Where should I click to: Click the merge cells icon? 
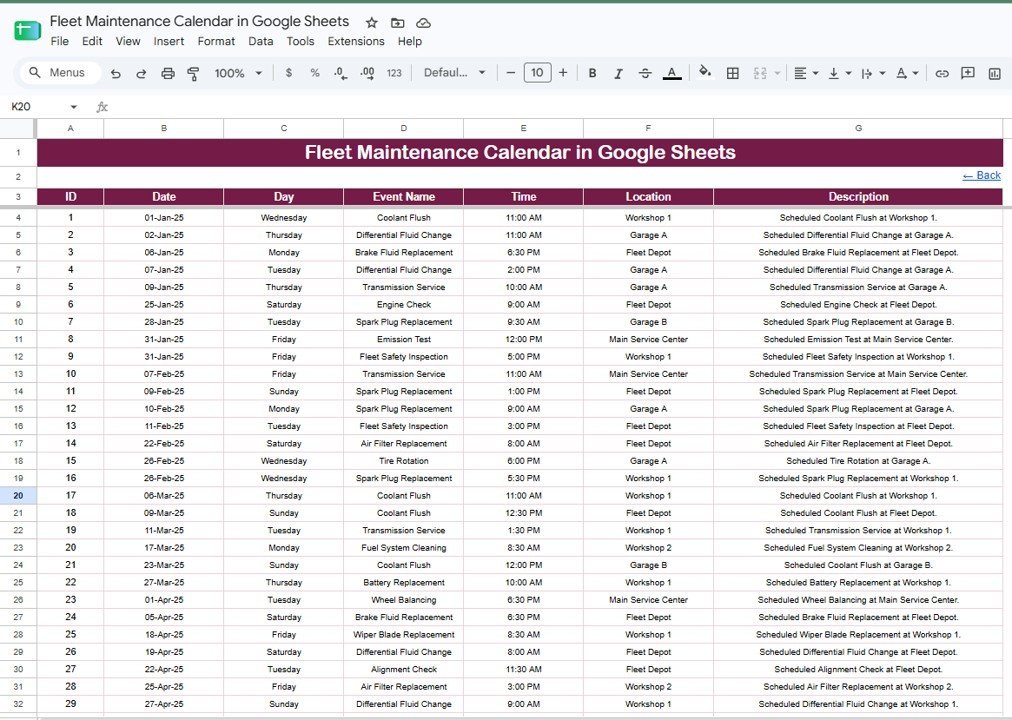[x=760, y=74]
